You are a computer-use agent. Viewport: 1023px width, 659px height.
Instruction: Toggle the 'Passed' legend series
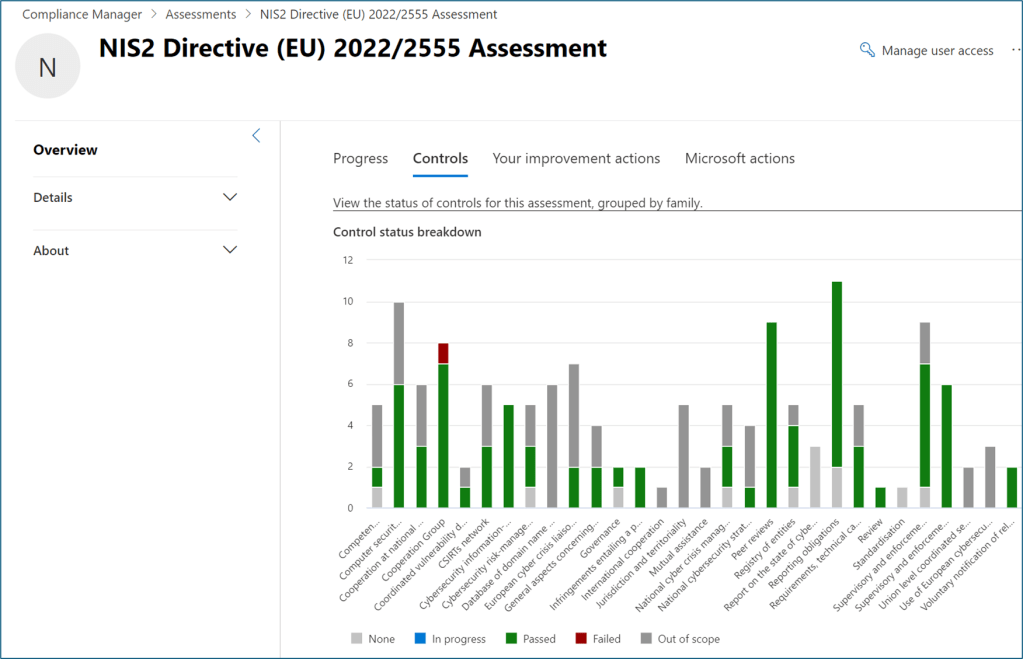pyautogui.click(x=530, y=638)
